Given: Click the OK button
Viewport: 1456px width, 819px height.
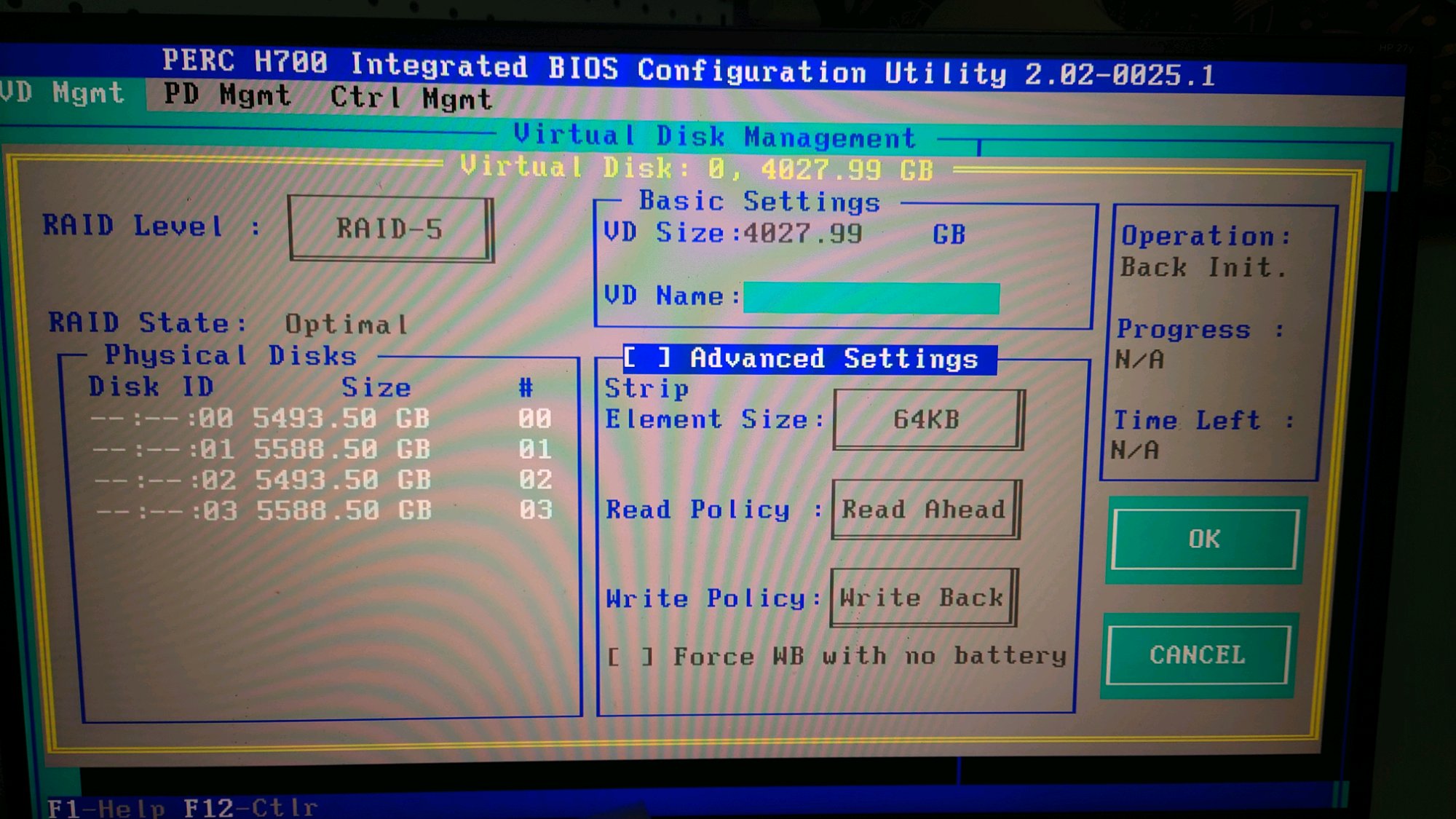Looking at the screenshot, I should pyautogui.click(x=1205, y=539).
